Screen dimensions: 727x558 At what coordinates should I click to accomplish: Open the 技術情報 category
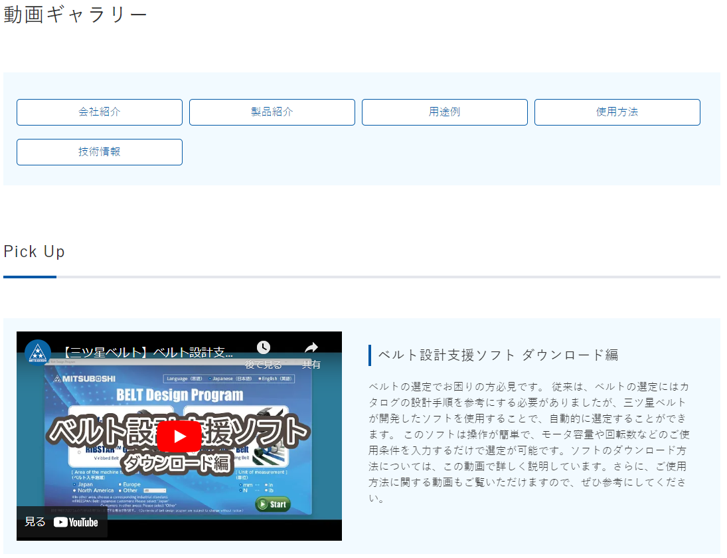(99, 152)
